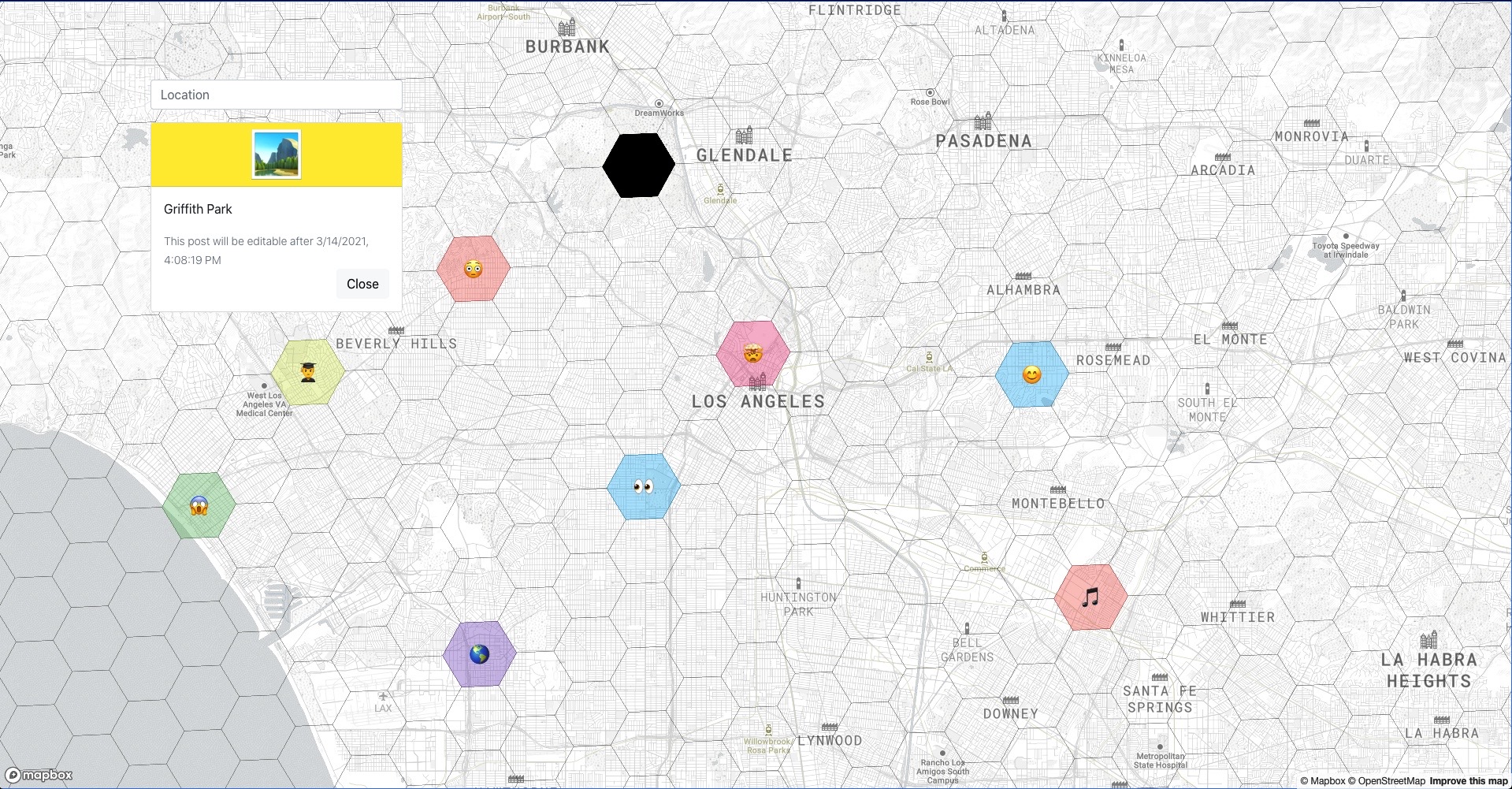Click the LYNWOOD label
The image size is (1512, 789).
pyautogui.click(x=830, y=741)
